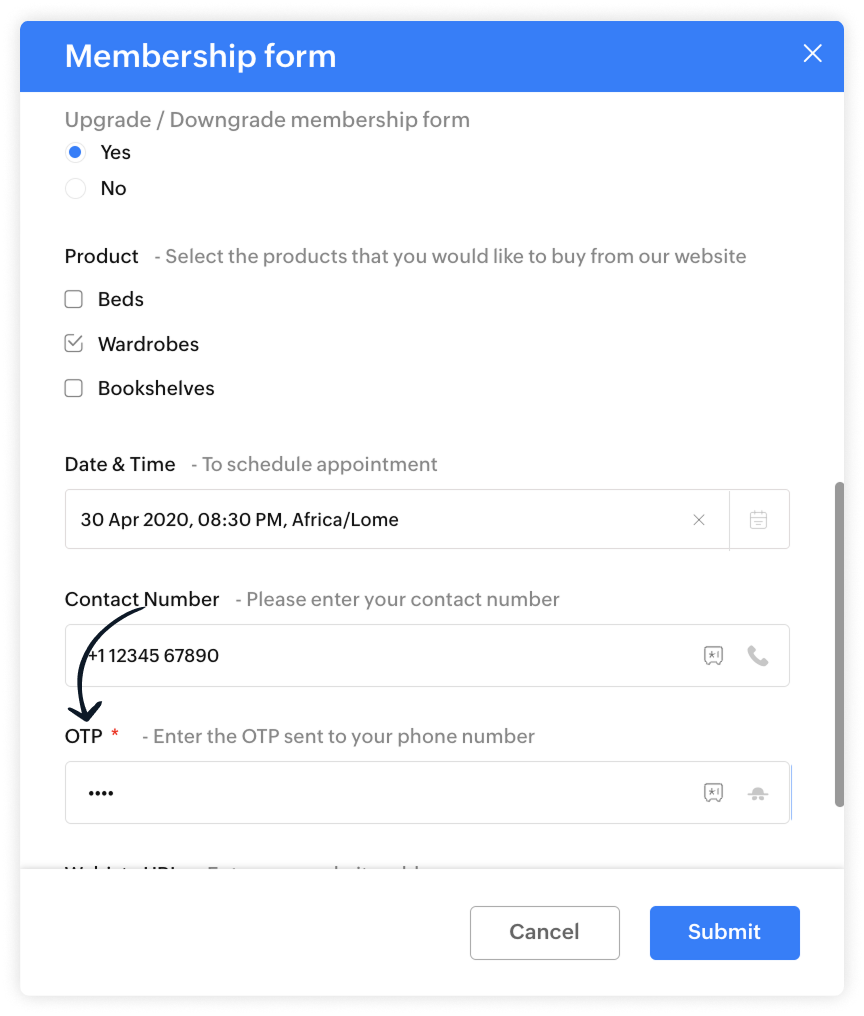Viewport: 864px width, 1016px height.
Task: Click the masked-text icon in OTP field
Action: pos(714,792)
